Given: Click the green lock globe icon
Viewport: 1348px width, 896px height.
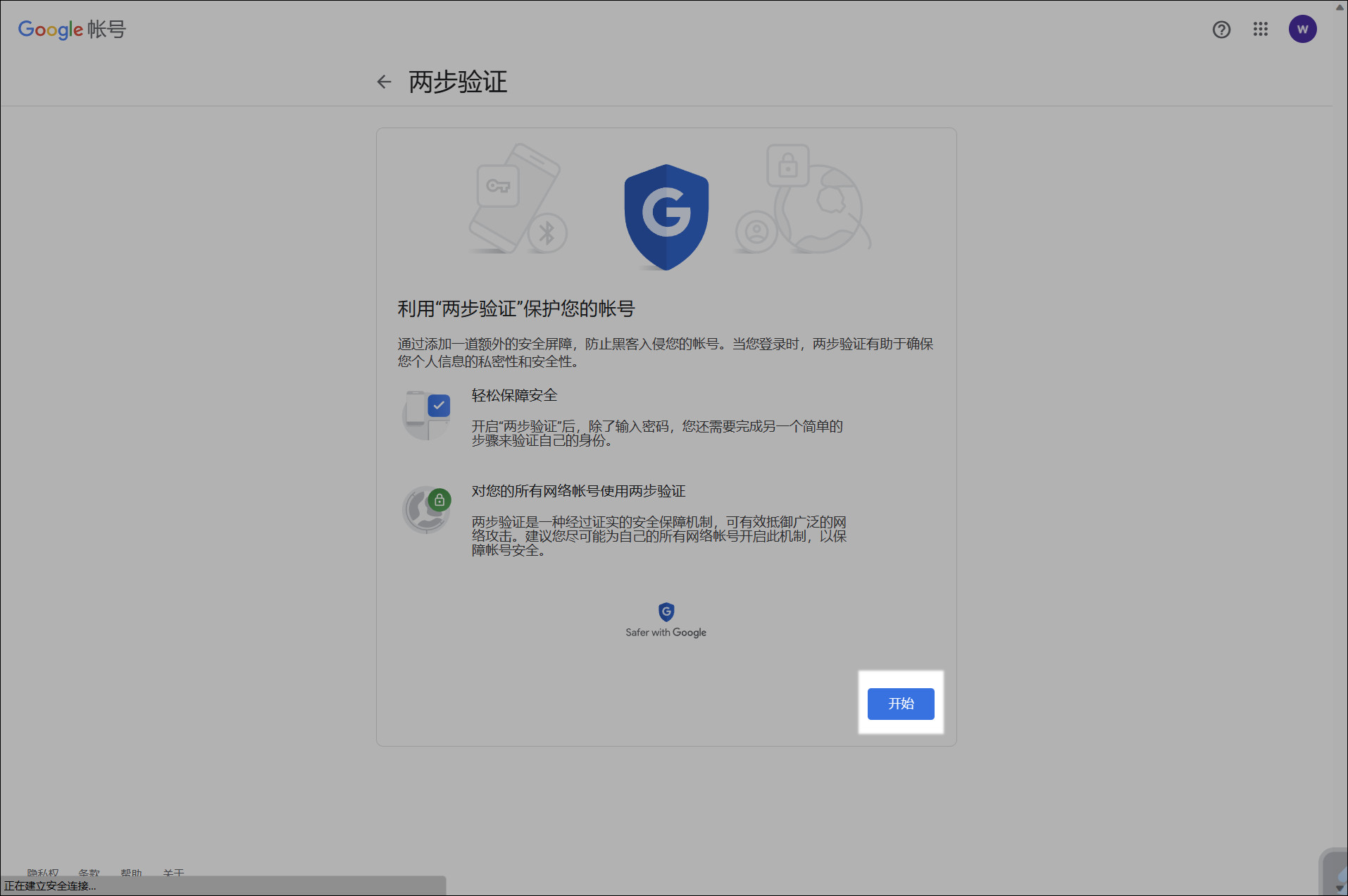Looking at the screenshot, I should coord(427,510).
